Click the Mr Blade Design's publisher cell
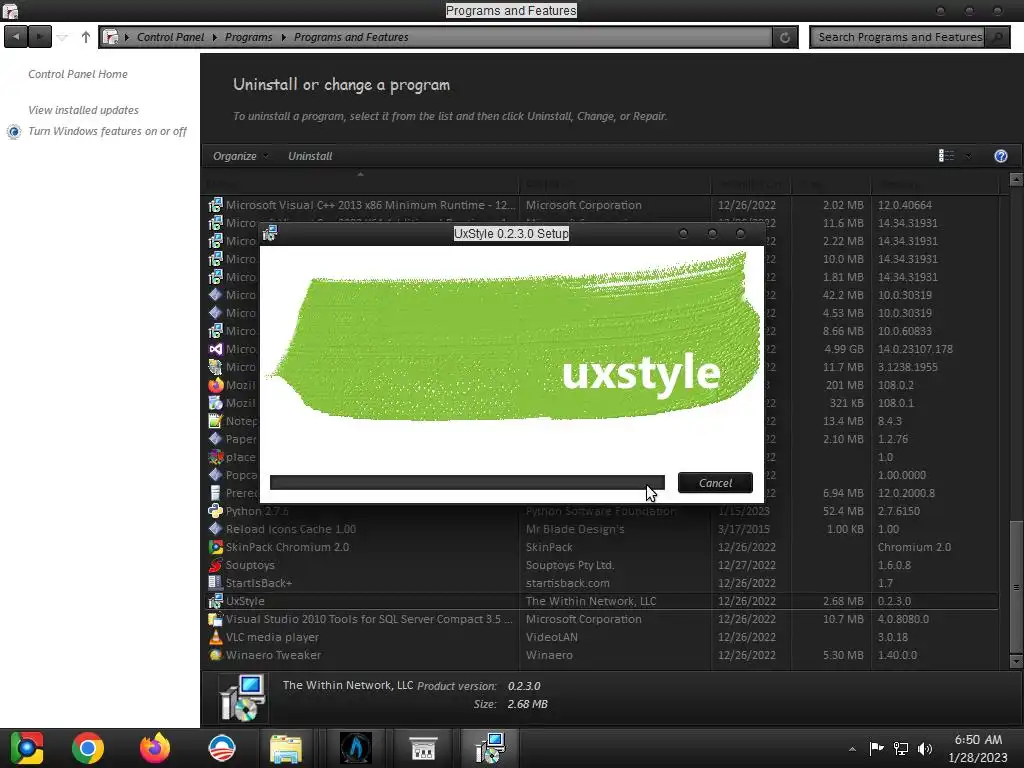Viewport: 1024px width, 768px height. pyautogui.click(x=575, y=529)
